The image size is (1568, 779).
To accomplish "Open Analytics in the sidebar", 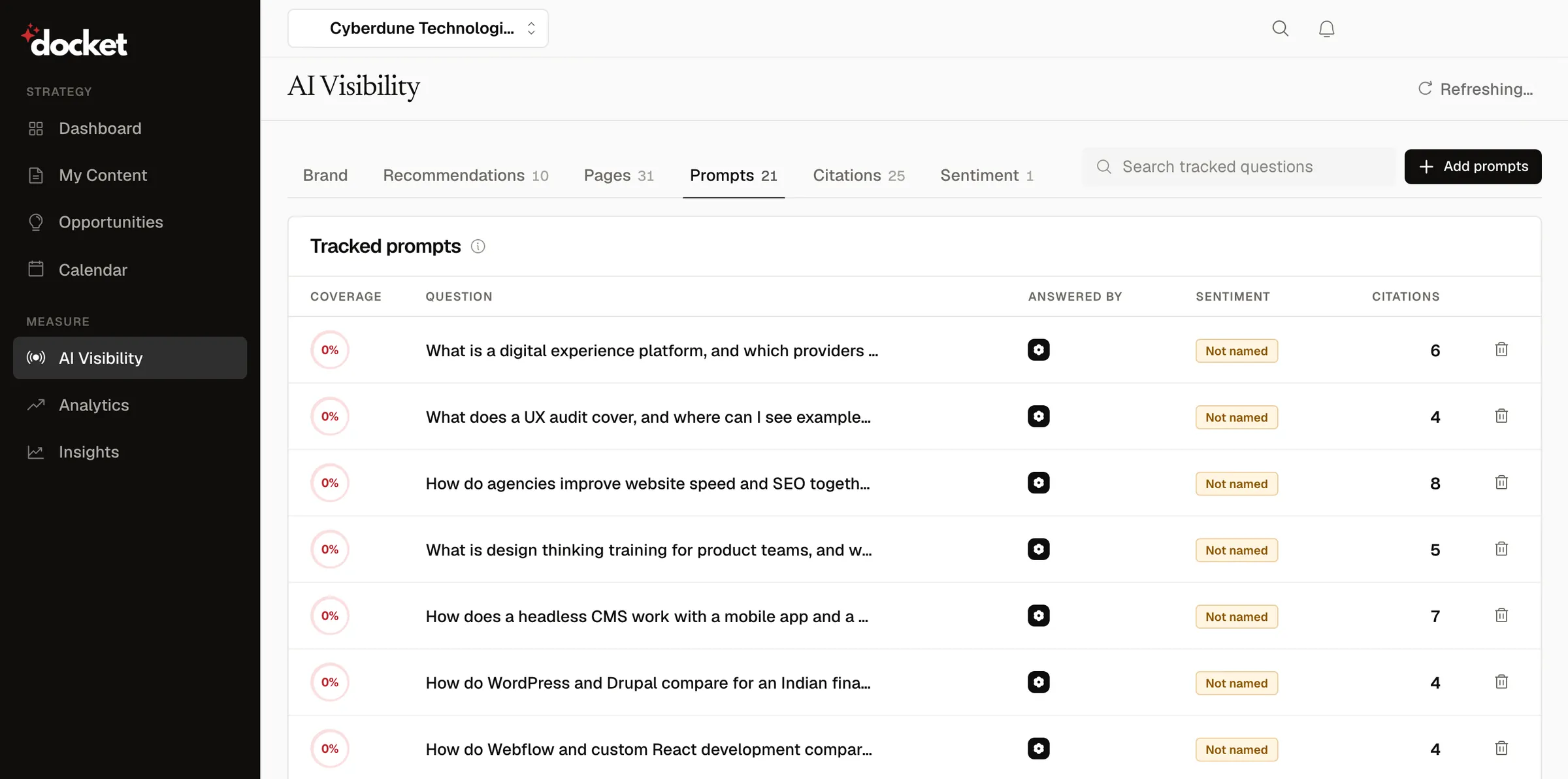I will click(x=129, y=405).
